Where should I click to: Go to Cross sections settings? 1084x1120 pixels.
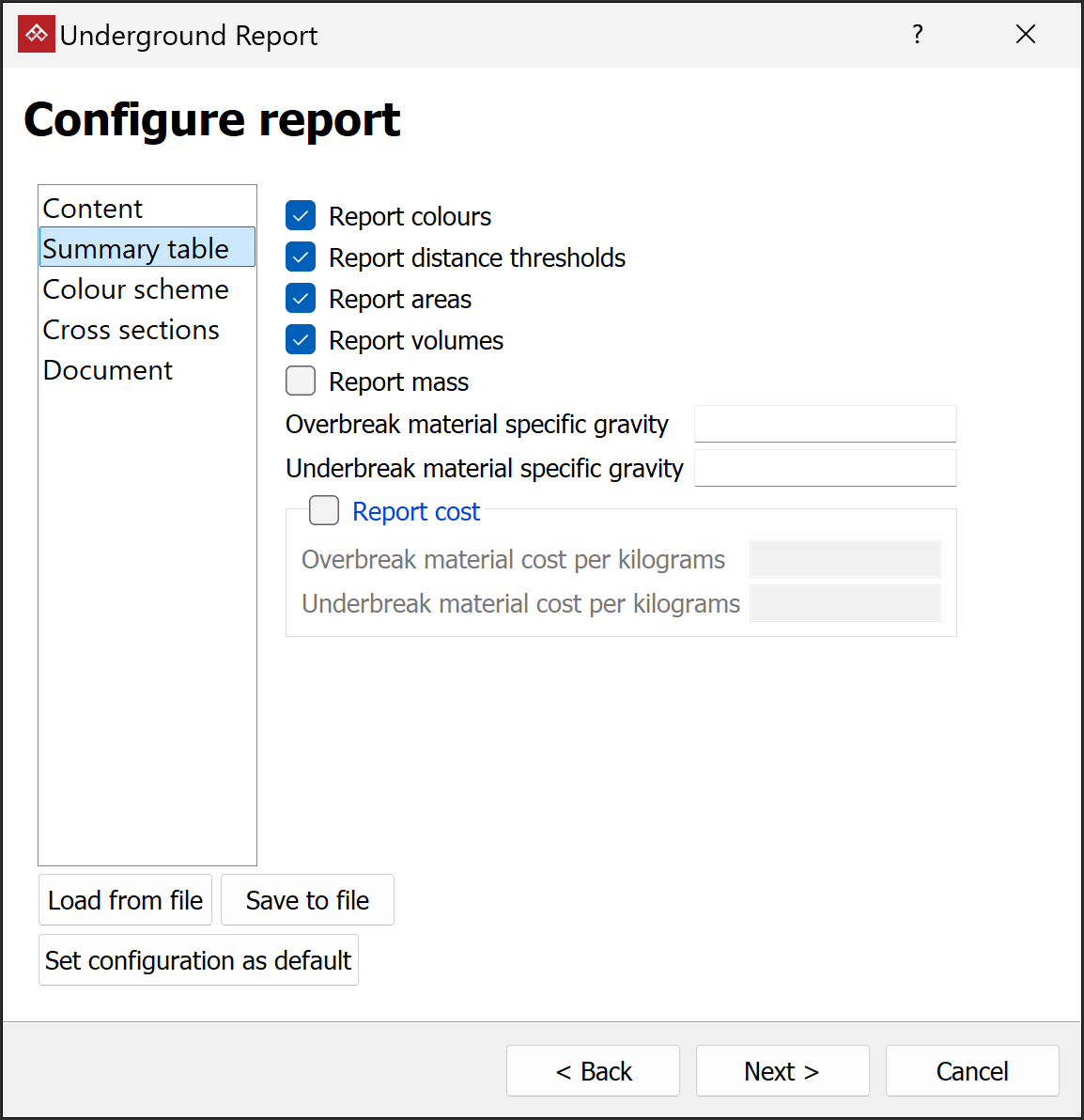[132, 330]
